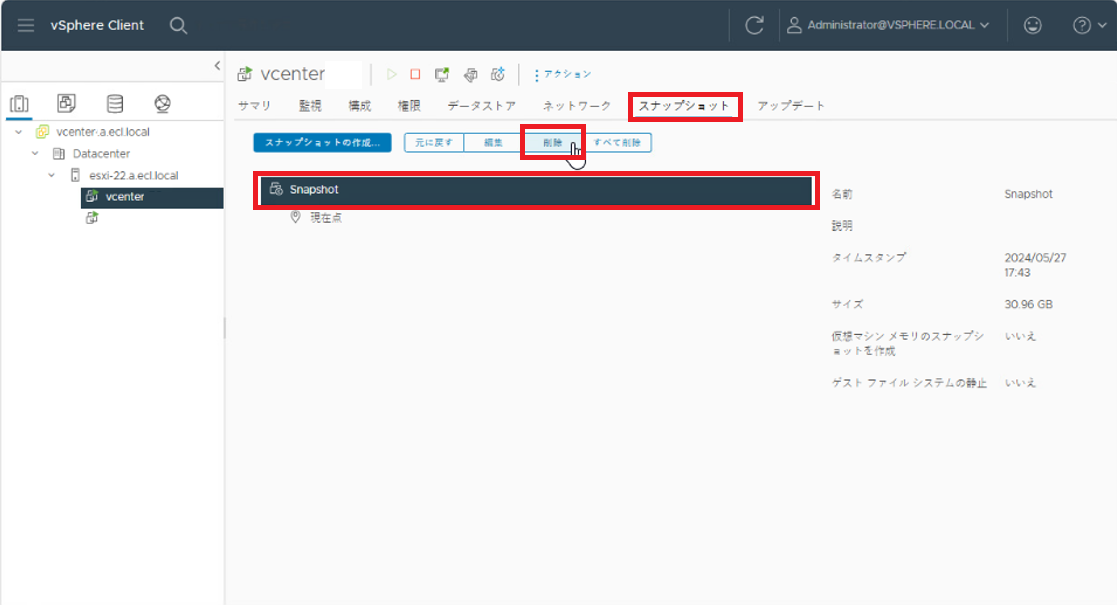
Task: Click the Edit Settings toolbar icon
Action: point(470,74)
